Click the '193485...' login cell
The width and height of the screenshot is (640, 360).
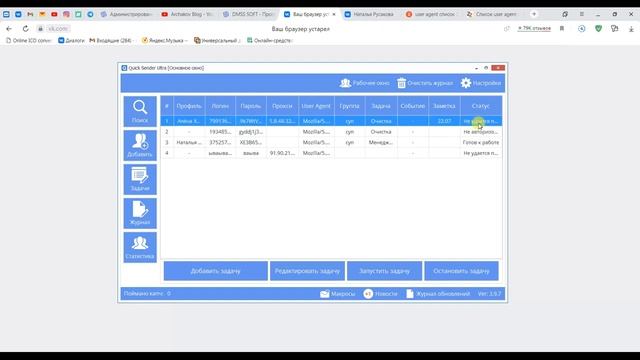point(220,132)
